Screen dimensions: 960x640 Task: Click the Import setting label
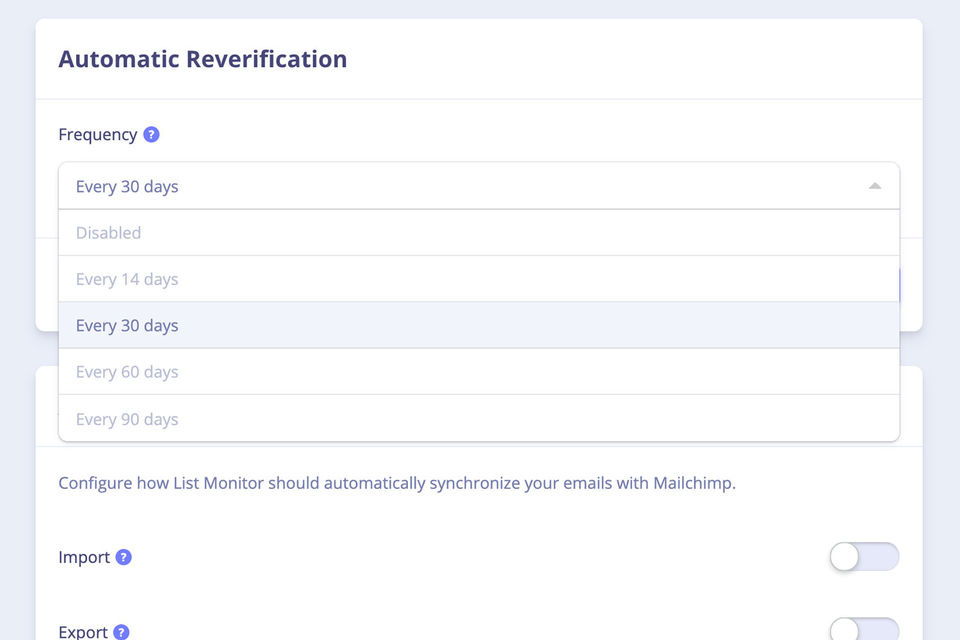[84, 557]
